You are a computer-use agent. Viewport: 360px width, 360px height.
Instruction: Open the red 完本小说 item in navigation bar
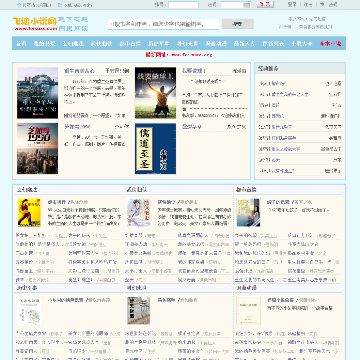(331, 43)
